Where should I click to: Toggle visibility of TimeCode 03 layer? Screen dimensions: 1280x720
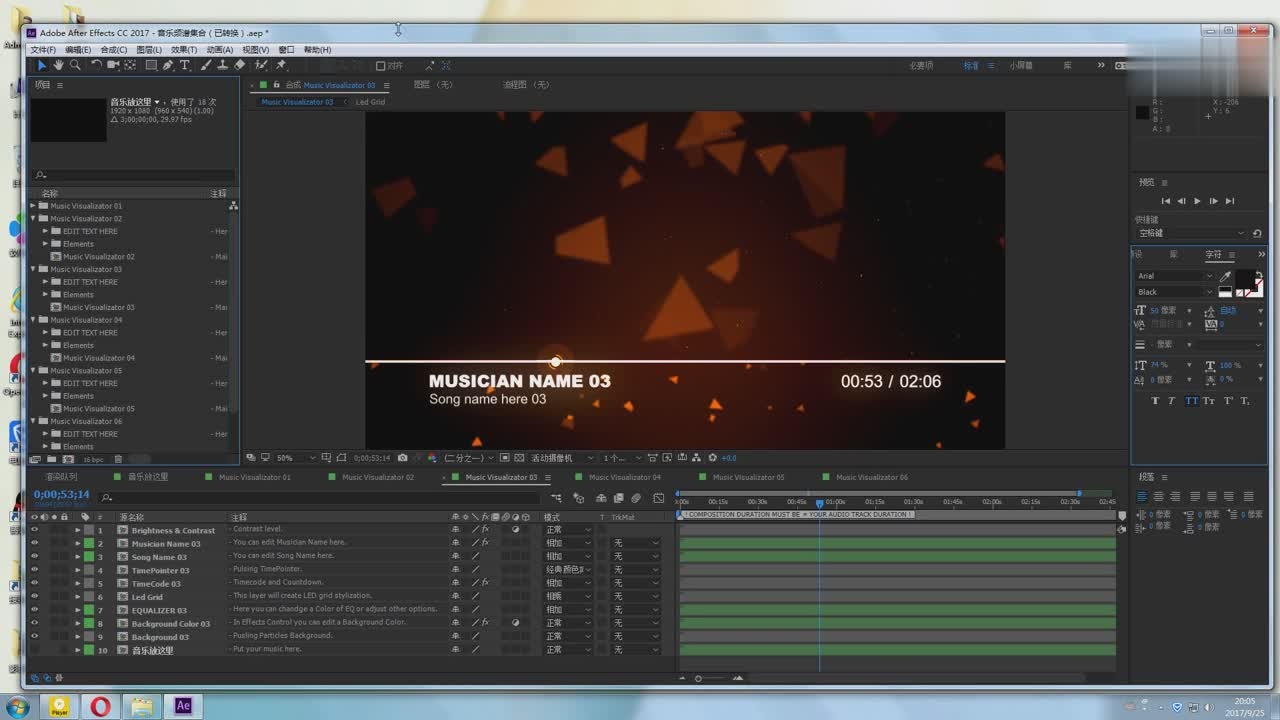click(34, 583)
